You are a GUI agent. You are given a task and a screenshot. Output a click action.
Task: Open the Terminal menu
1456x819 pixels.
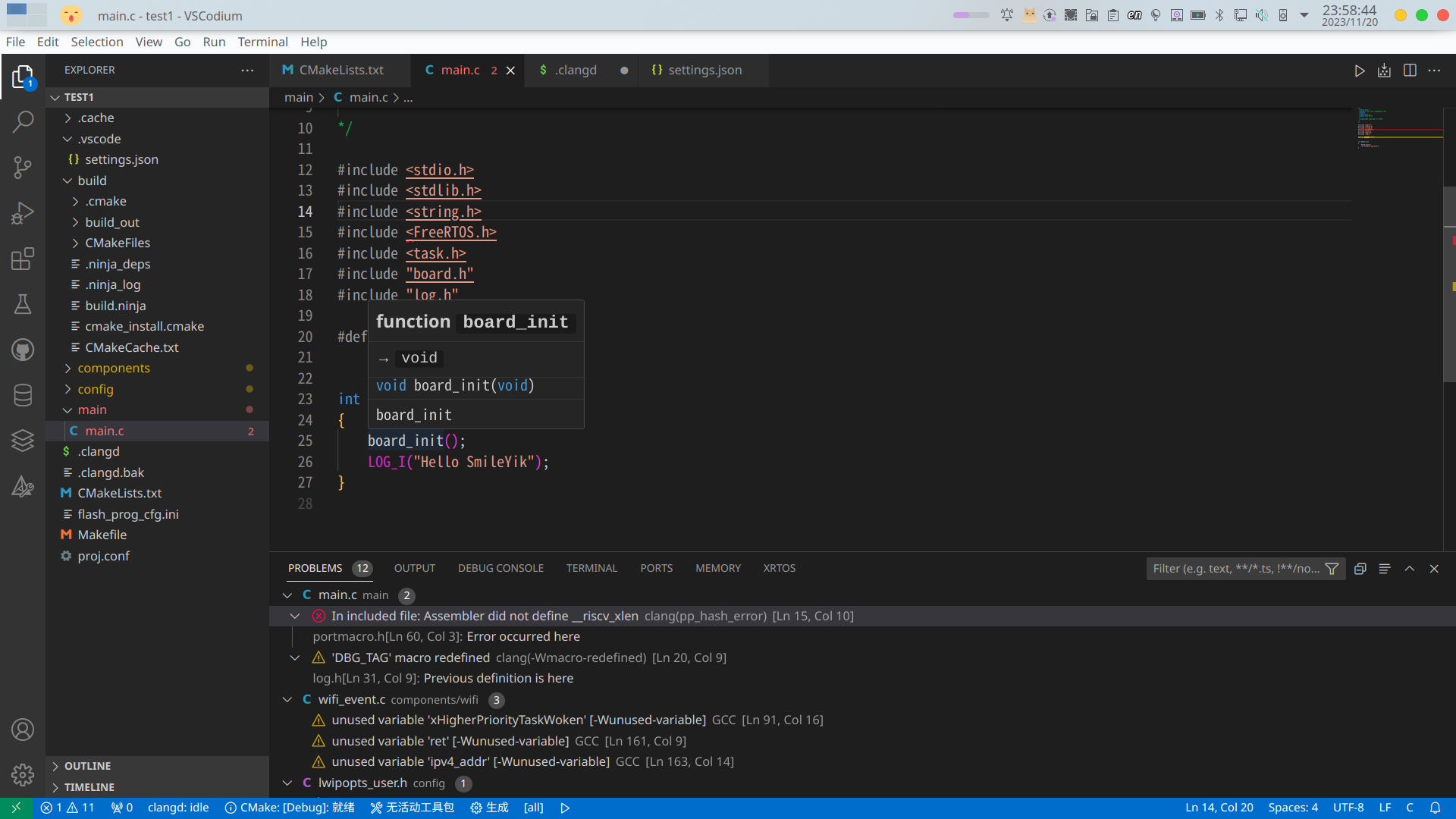[x=262, y=42]
